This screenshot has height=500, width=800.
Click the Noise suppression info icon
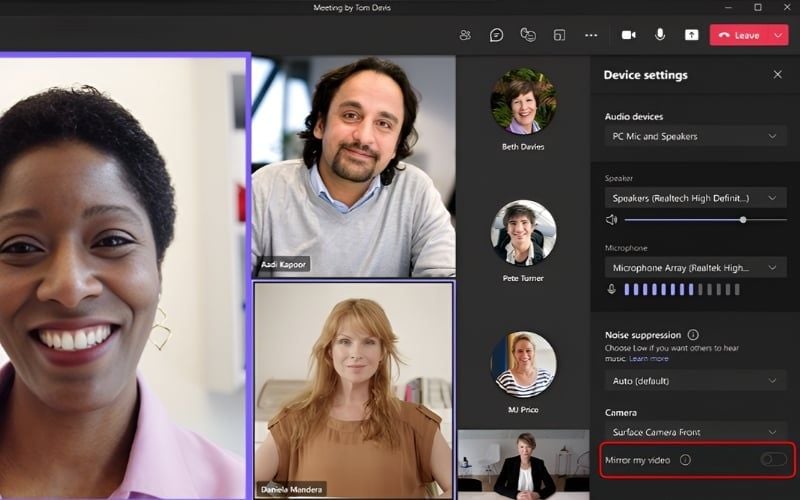(693, 335)
